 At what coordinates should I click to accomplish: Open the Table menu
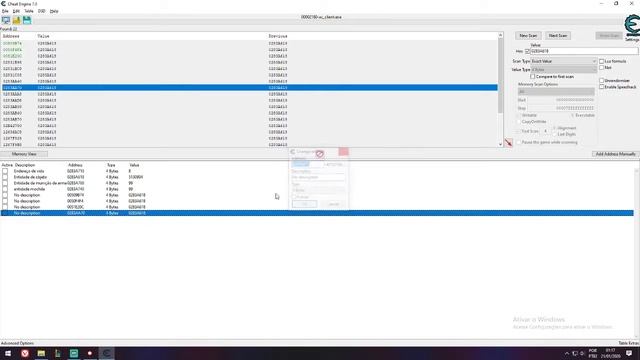[29, 11]
